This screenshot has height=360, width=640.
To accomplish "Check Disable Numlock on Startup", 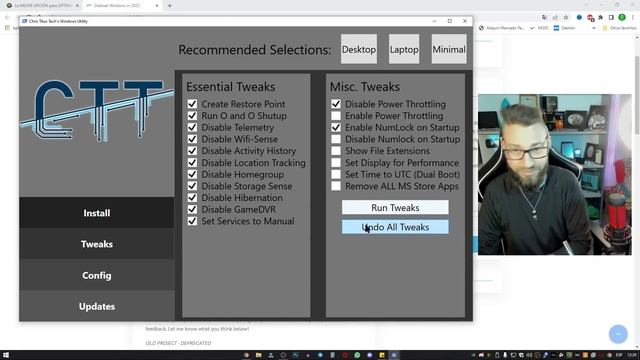I will point(336,139).
